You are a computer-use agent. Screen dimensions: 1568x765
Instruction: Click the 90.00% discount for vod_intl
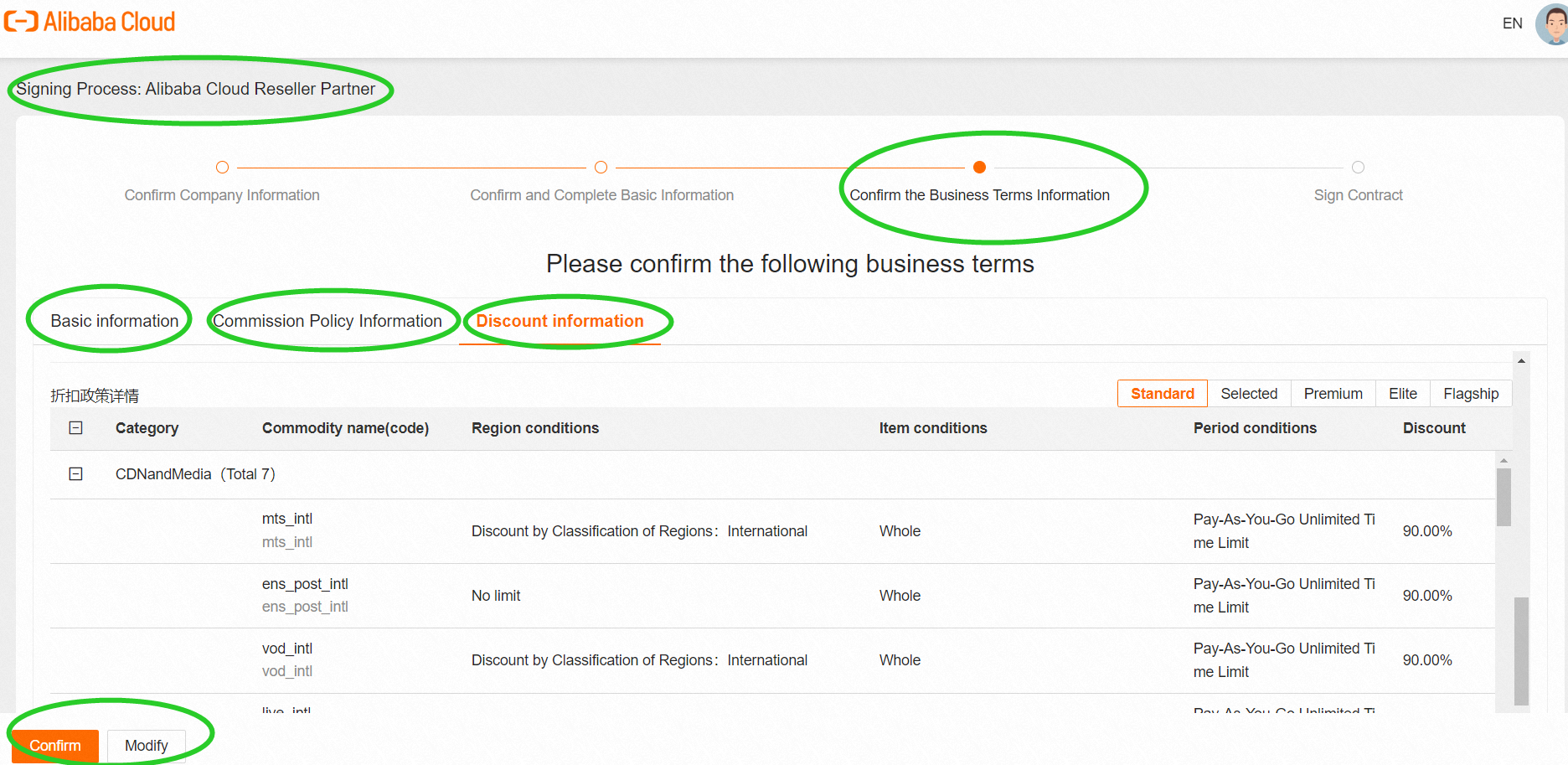tap(1427, 660)
